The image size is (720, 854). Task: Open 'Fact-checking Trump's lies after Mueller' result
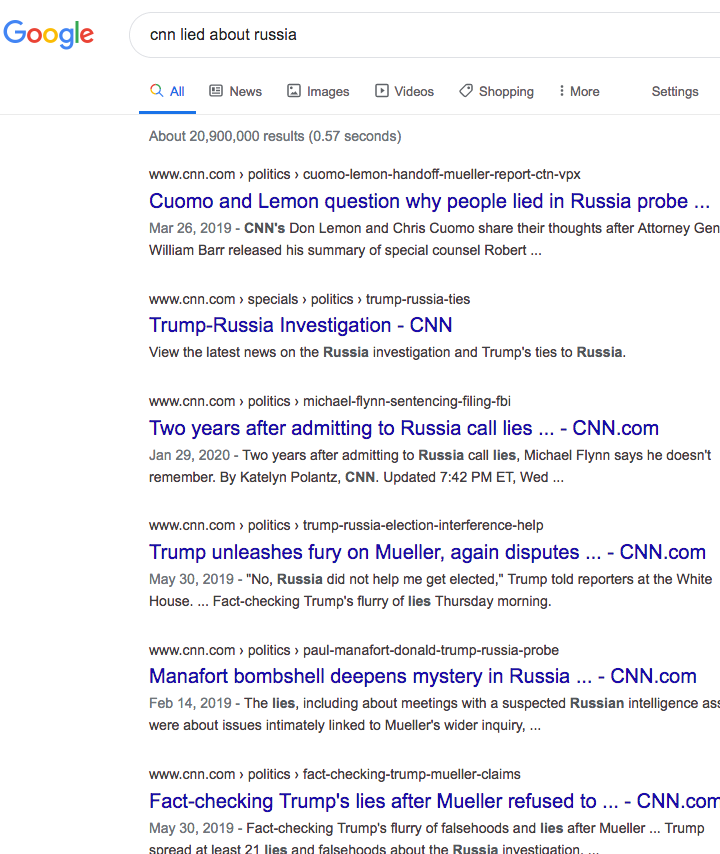point(435,801)
